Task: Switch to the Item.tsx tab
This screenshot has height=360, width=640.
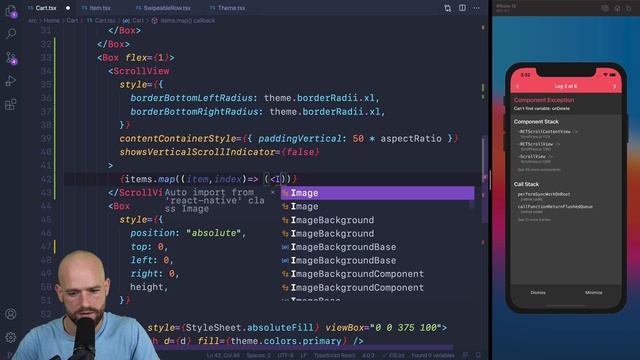Action: coord(100,8)
